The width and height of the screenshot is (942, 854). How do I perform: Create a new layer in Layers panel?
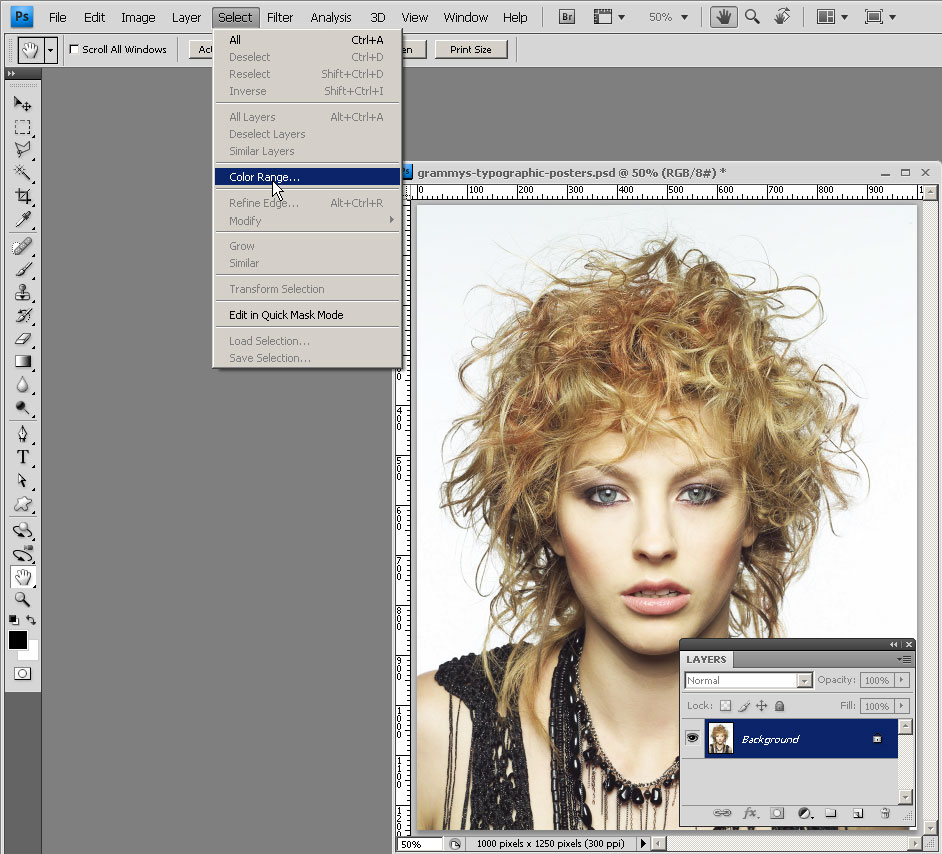click(857, 814)
